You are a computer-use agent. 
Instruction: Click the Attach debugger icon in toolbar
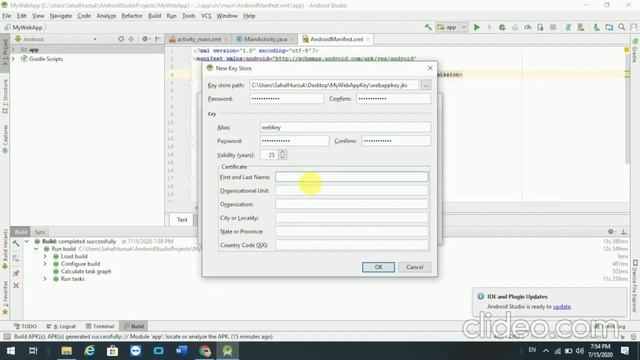click(x=540, y=27)
